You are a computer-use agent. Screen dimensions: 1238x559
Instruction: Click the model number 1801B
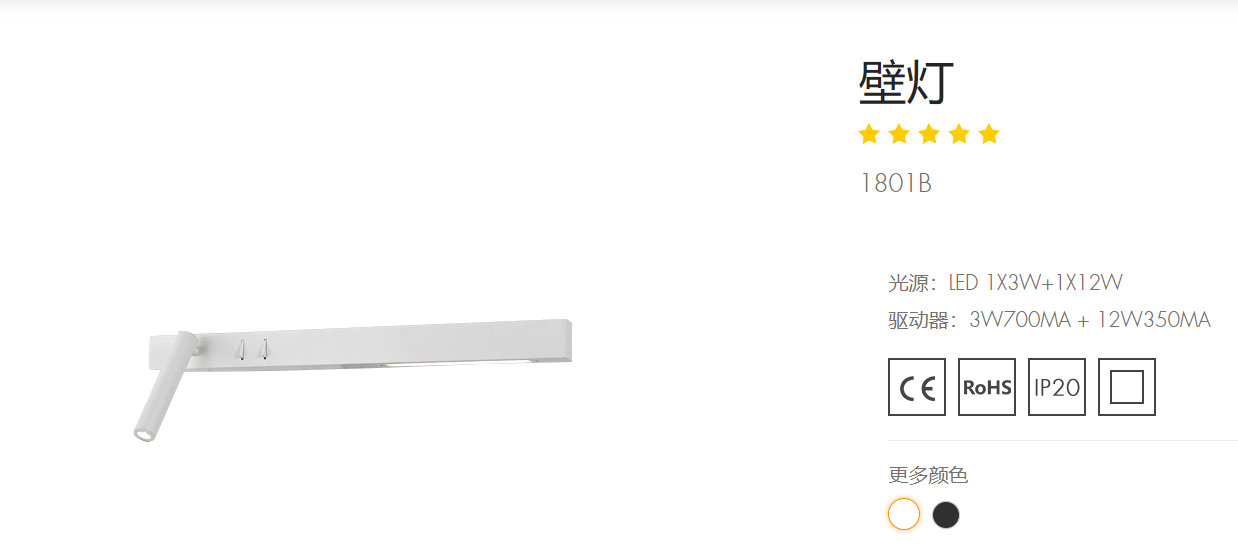(896, 184)
